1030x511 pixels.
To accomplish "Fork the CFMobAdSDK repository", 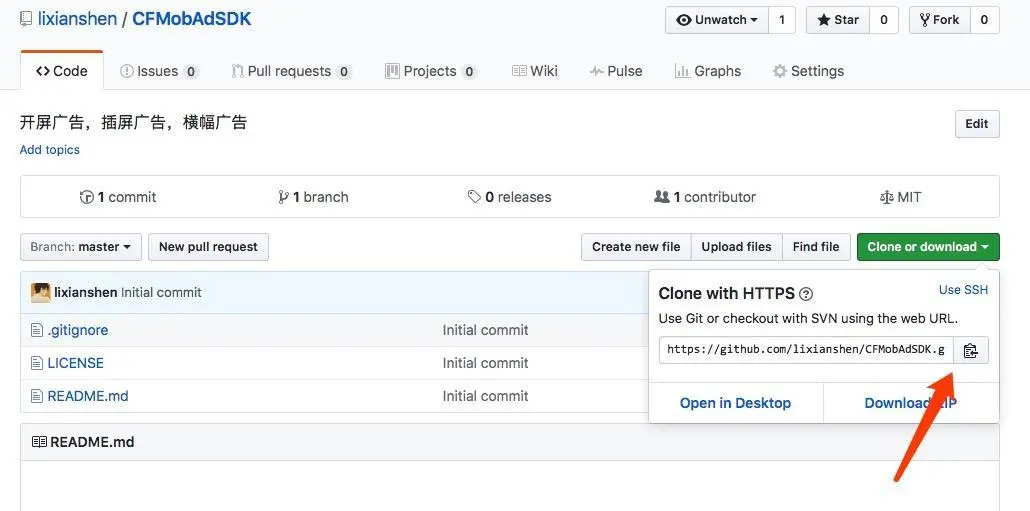I will (x=938, y=20).
